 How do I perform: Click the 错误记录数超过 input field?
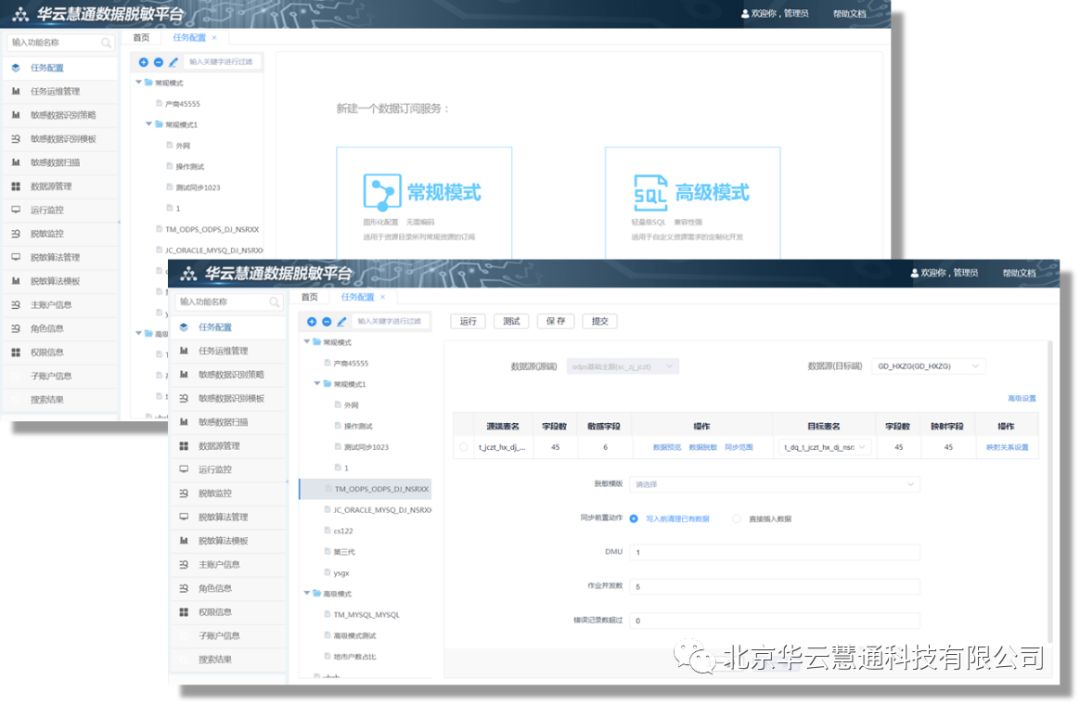tap(775, 620)
